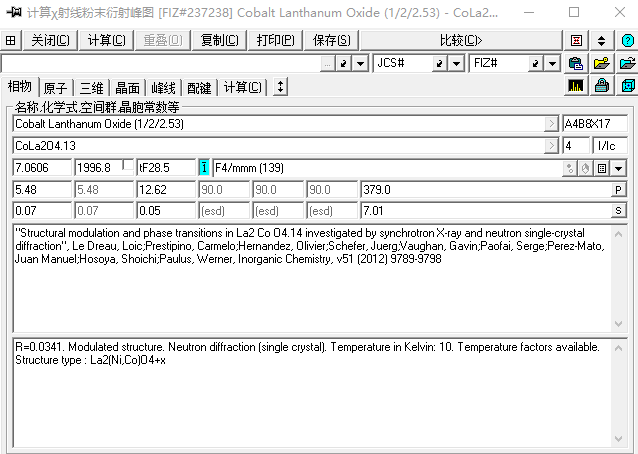Click the 3D cube icon
The width and height of the screenshot is (638, 454).
point(627,86)
